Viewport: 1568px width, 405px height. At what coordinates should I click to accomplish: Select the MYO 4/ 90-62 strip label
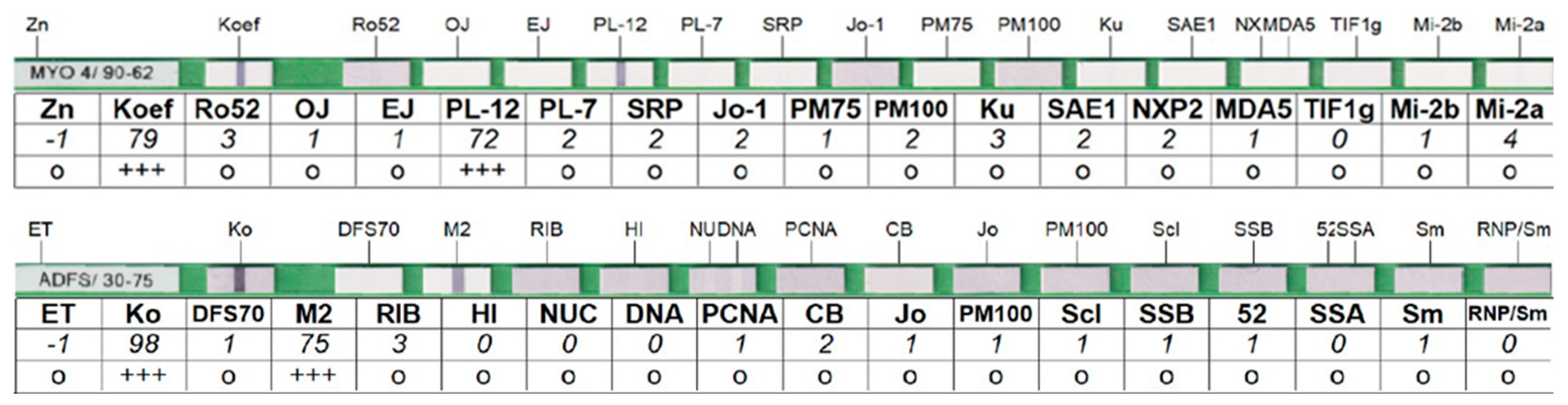[91, 74]
